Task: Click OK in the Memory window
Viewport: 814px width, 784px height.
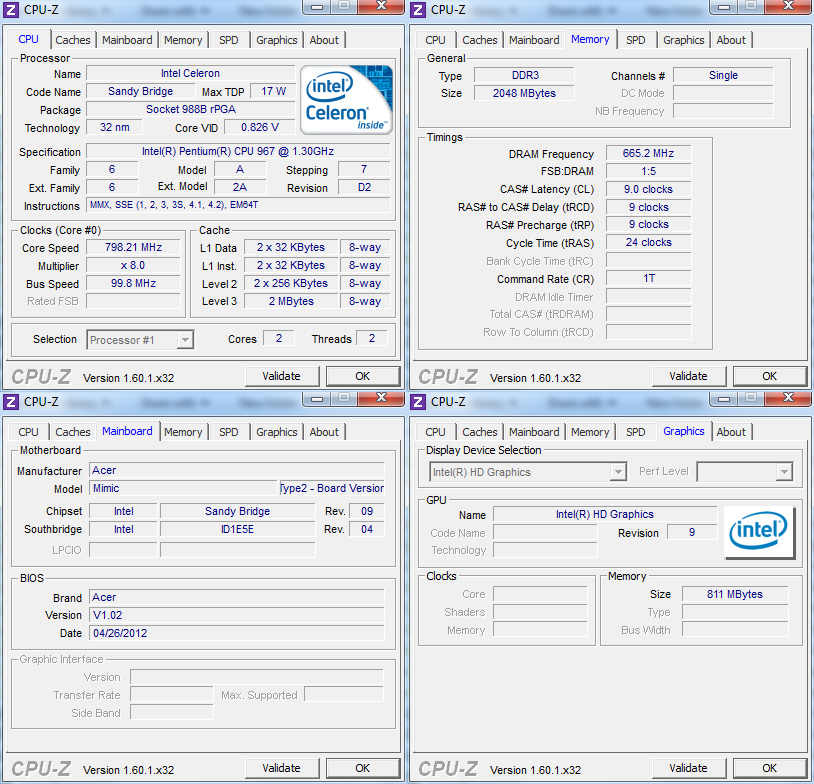Action: (770, 376)
